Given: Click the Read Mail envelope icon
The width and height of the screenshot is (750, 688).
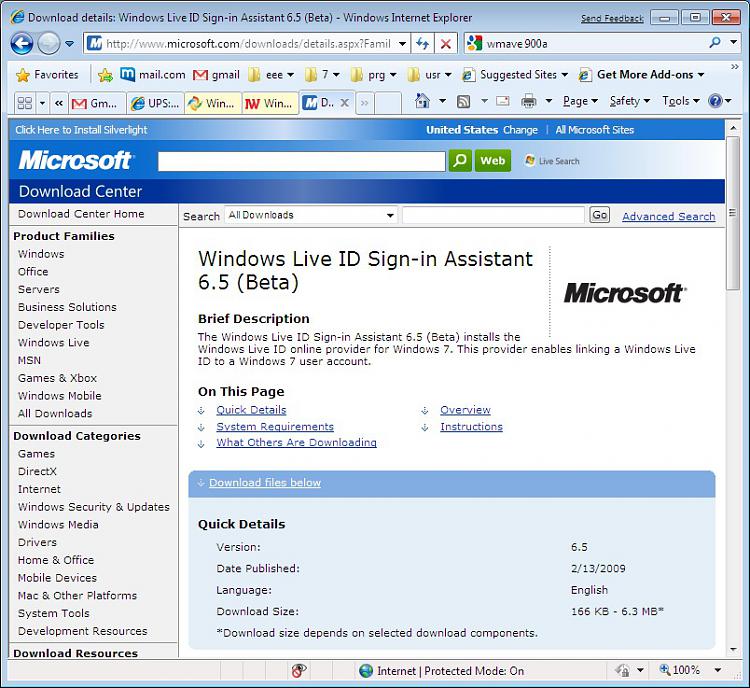Looking at the screenshot, I should pyautogui.click(x=502, y=101).
